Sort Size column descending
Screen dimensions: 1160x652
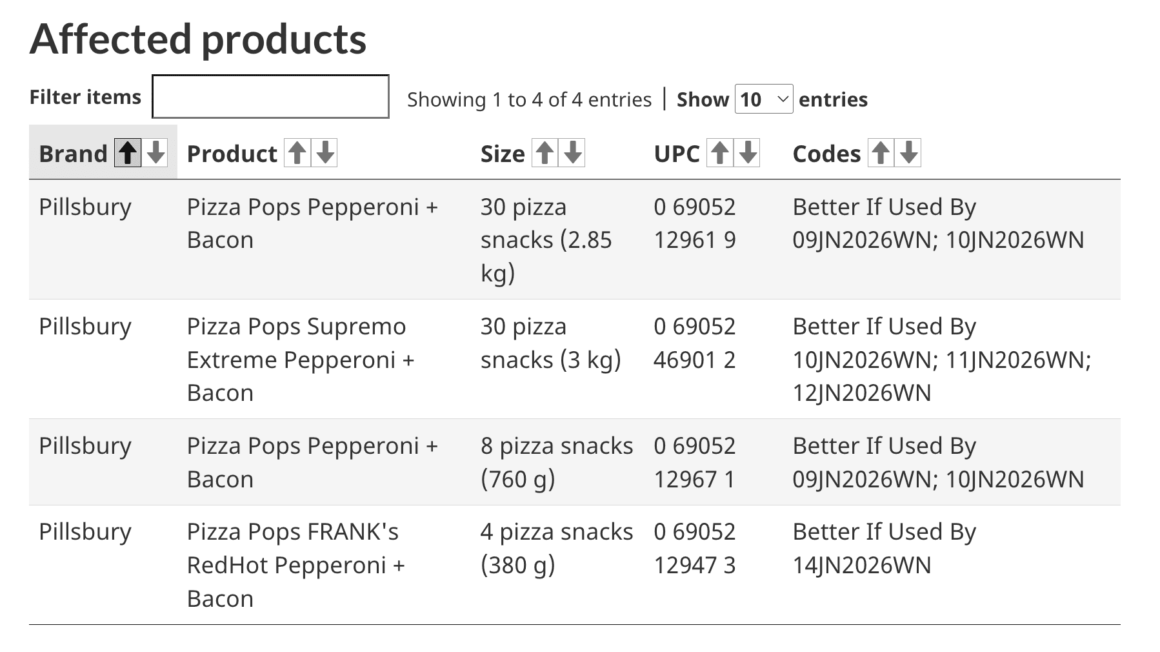tap(573, 153)
